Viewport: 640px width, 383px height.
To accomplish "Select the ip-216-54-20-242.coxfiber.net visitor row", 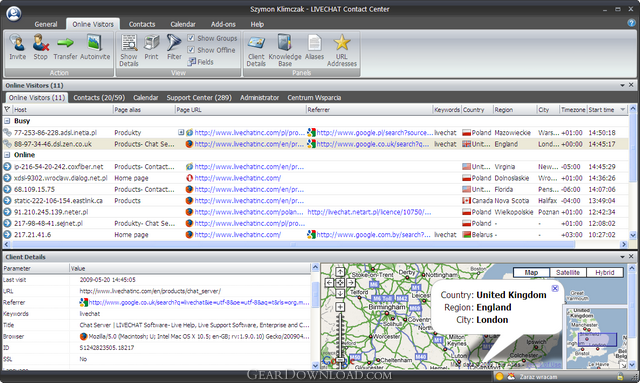I will 315,167.
